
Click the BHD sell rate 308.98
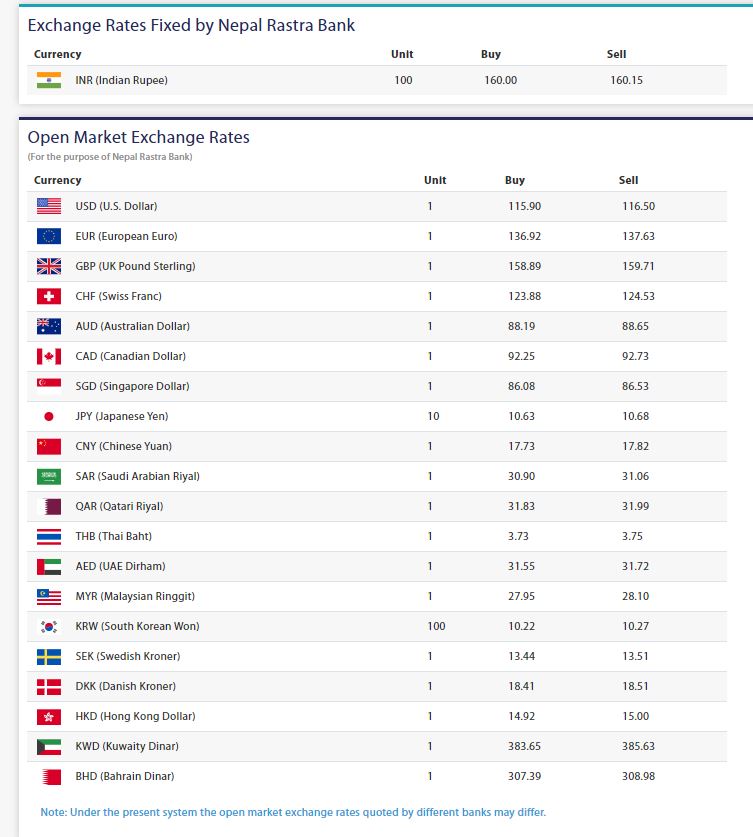(x=639, y=776)
